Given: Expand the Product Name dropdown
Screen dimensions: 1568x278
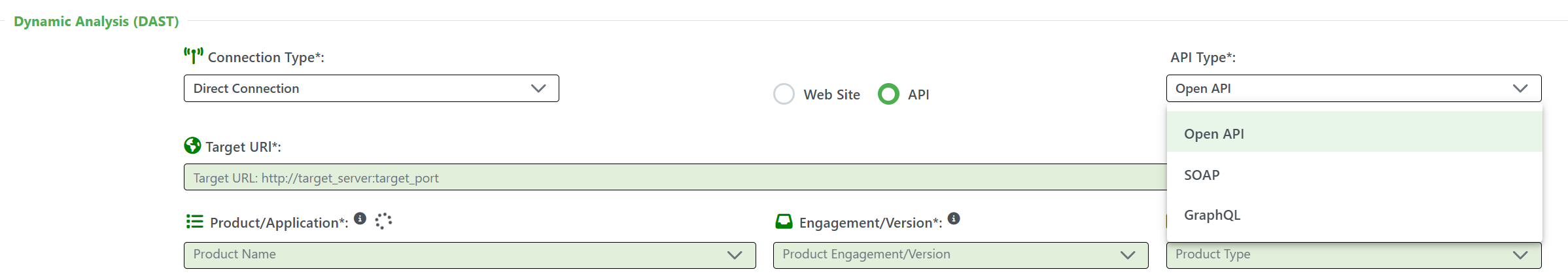Looking at the screenshot, I should (x=469, y=255).
